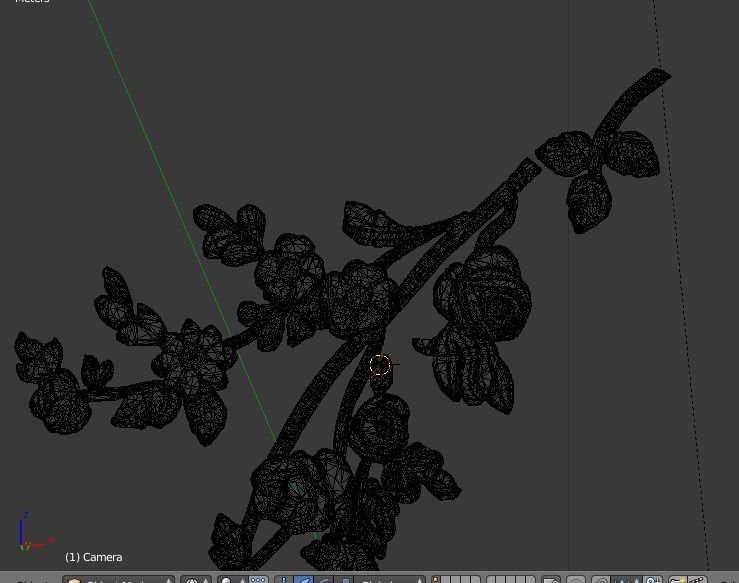Open the Object Mode selector dropdown

(x=118, y=580)
